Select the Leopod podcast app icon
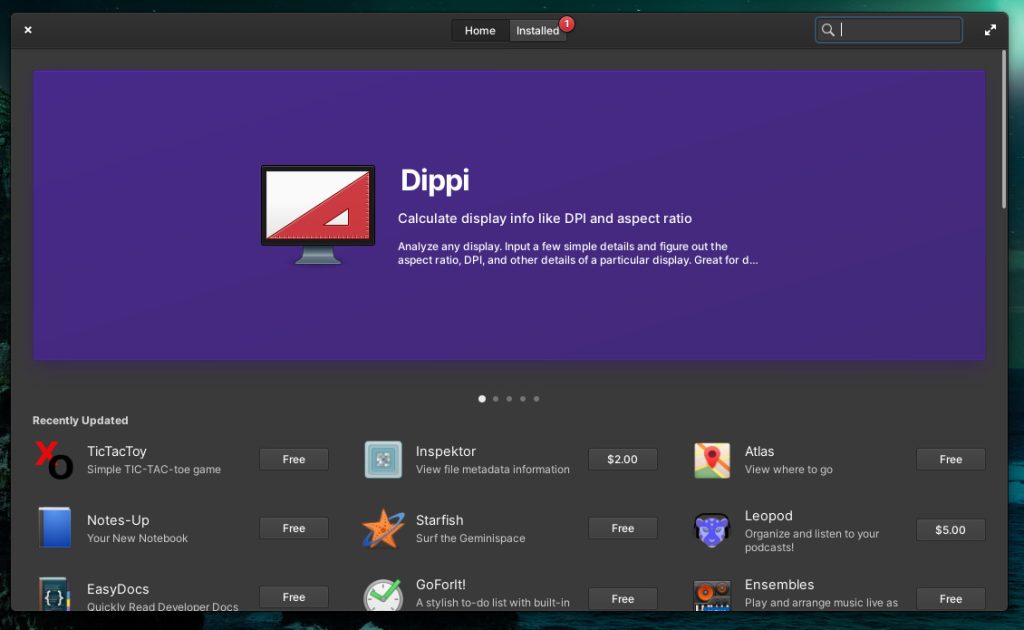1024x630 pixels. [x=712, y=529]
